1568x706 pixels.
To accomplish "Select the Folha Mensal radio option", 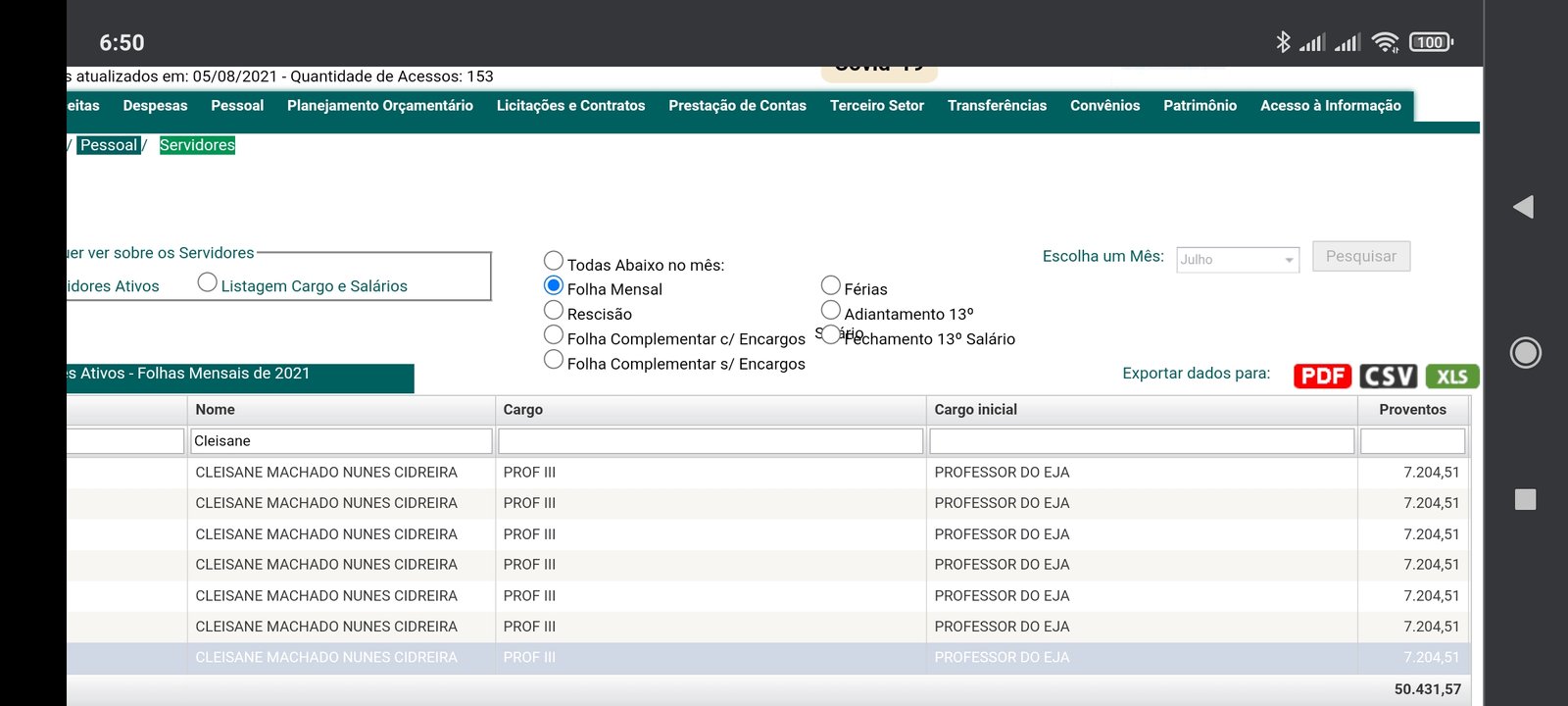I will [554, 286].
